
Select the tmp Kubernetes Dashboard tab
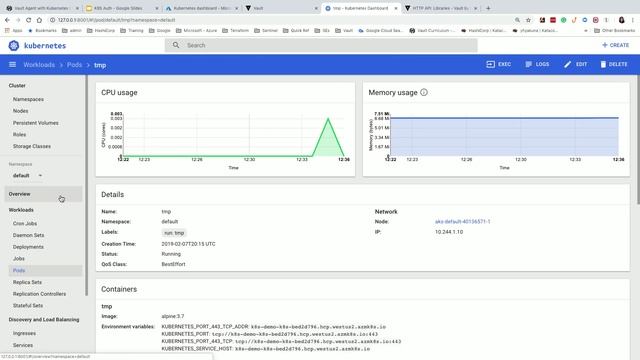[361, 8]
